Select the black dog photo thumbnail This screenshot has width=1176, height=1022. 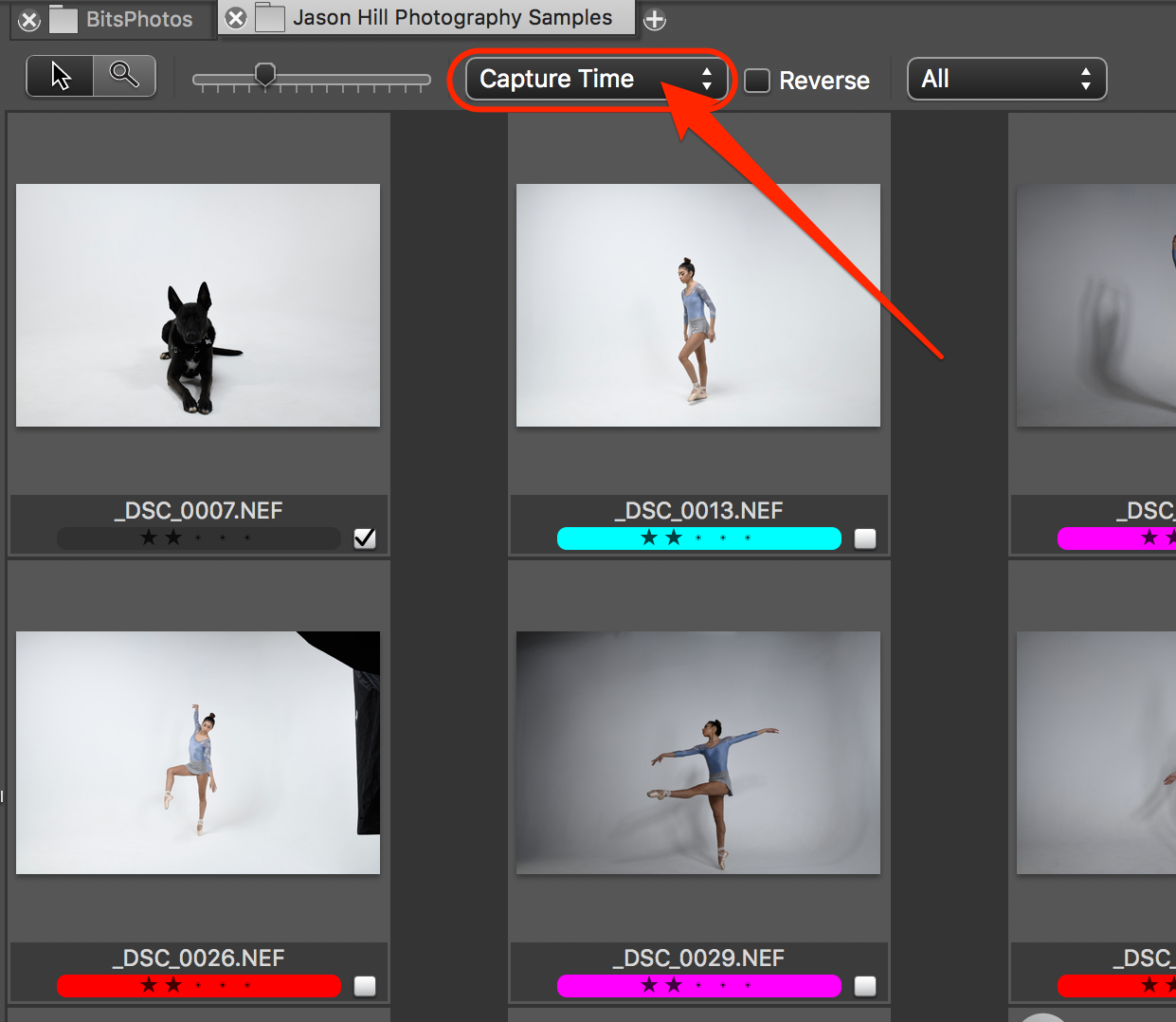pyautogui.click(x=198, y=305)
